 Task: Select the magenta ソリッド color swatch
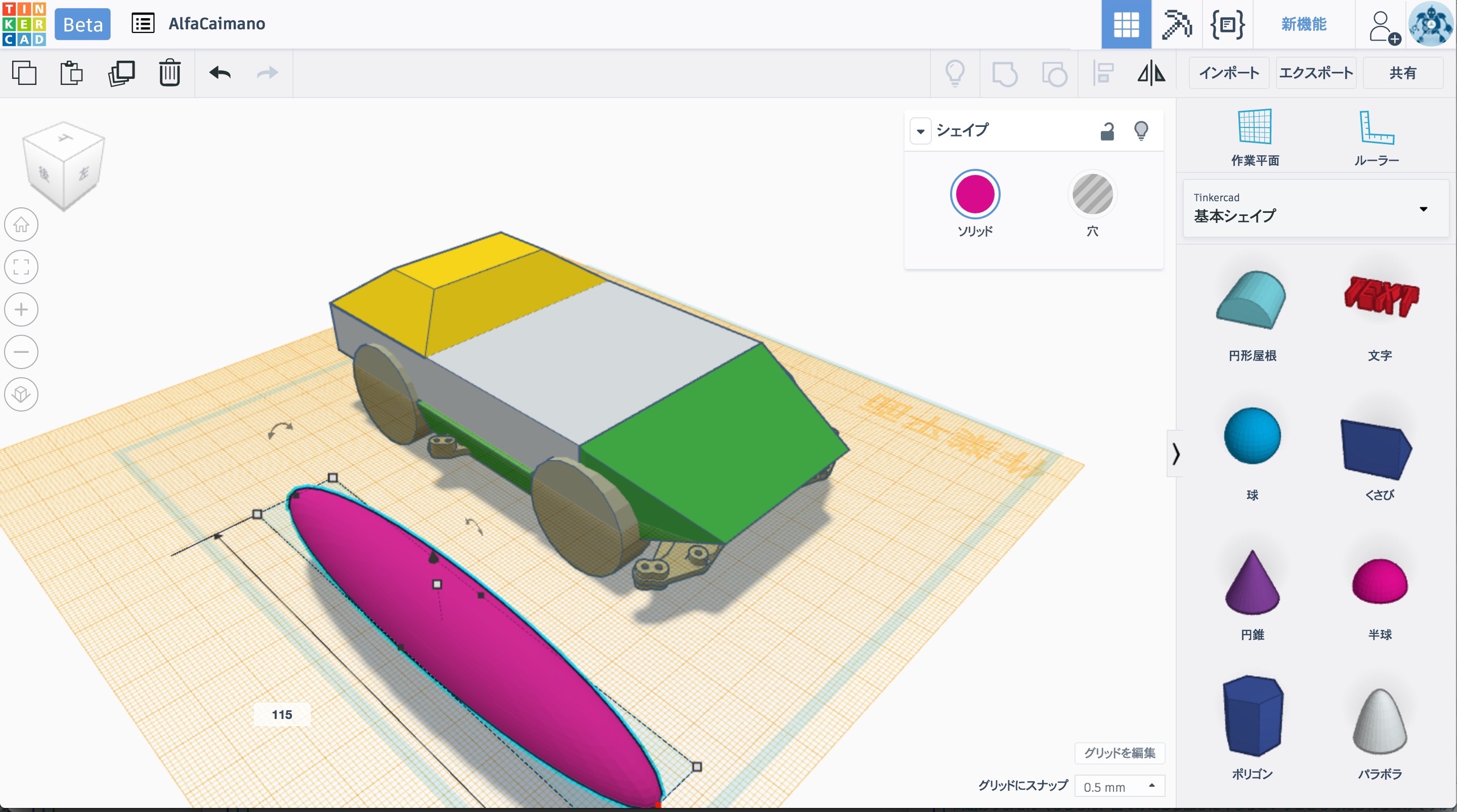click(974, 194)
